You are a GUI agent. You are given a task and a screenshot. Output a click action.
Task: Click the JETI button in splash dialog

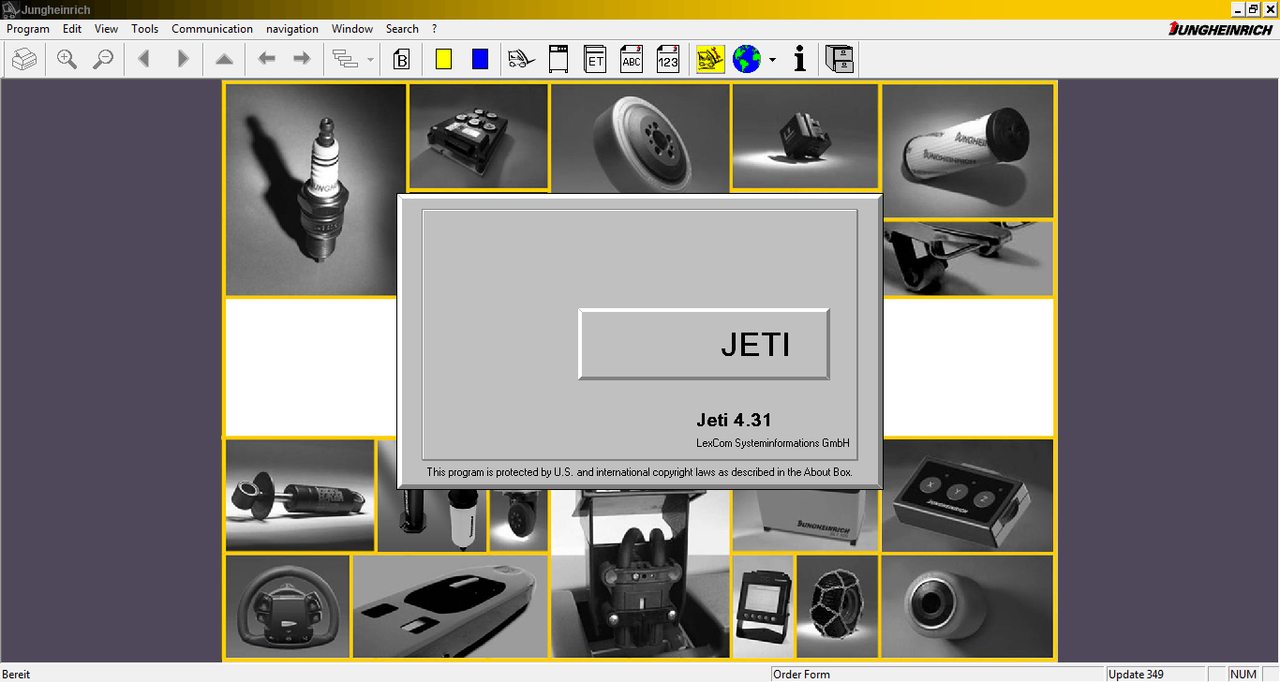704,344
